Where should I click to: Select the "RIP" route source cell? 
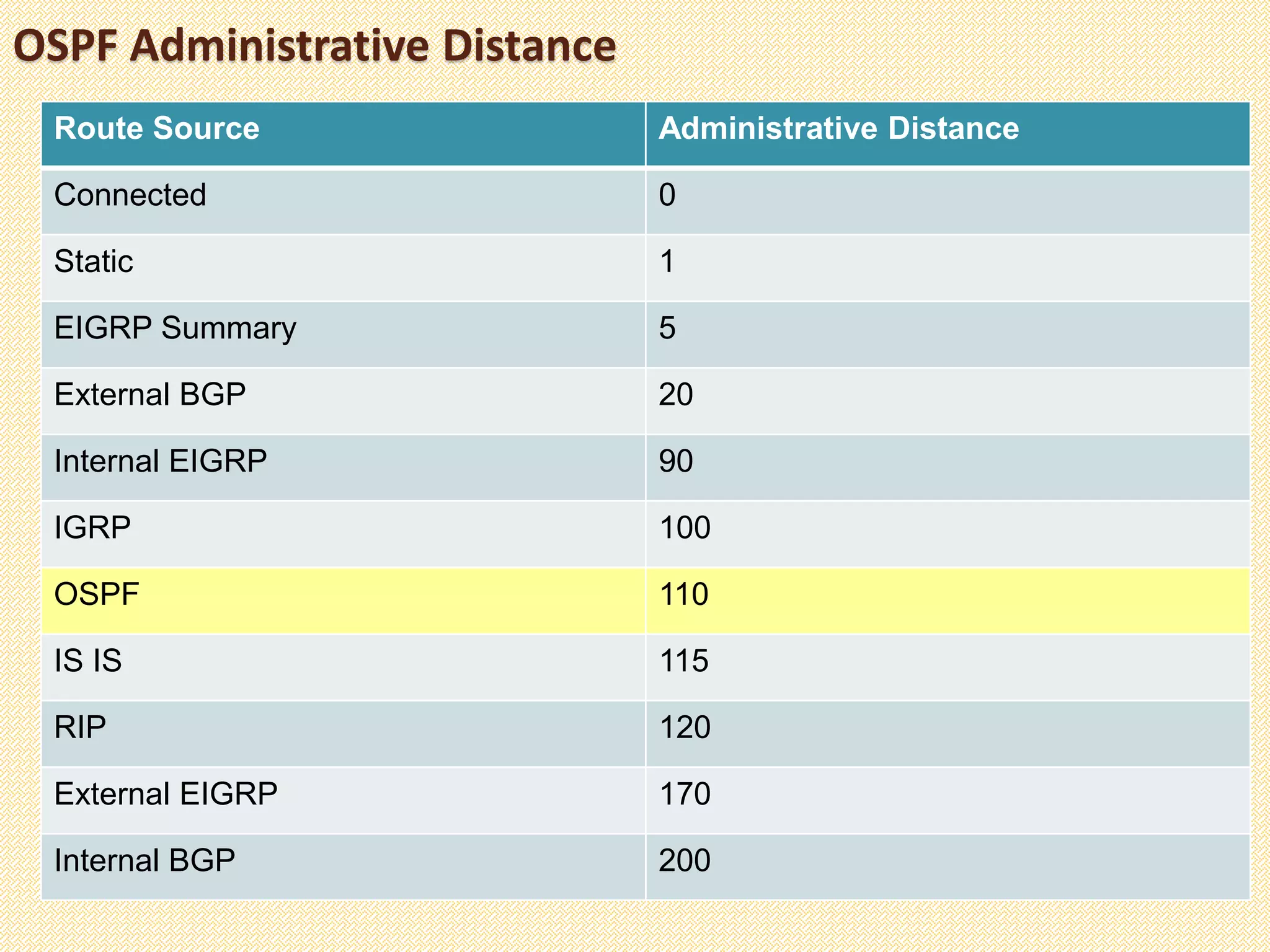[344, 734]
